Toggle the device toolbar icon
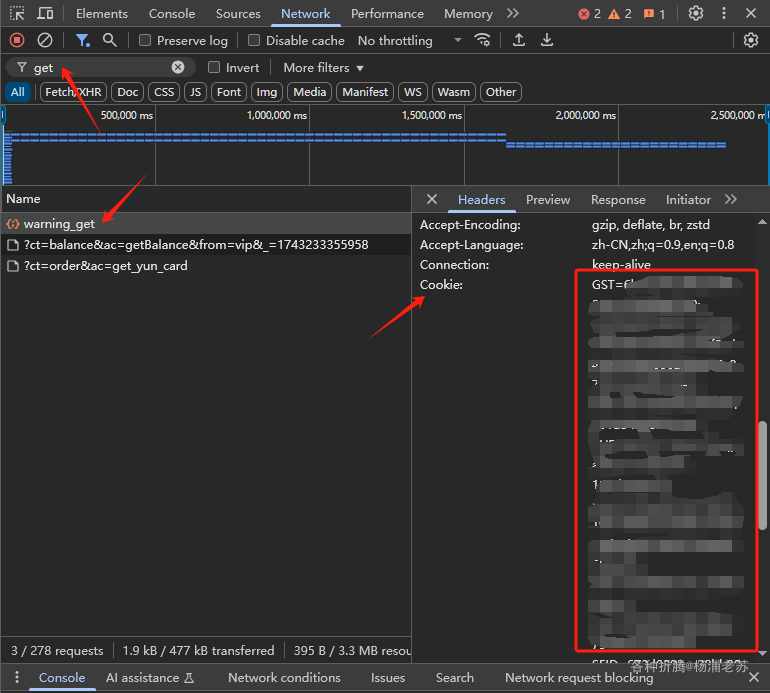Image resolution: width=770 pixels, height=693 pixels. 45,14
